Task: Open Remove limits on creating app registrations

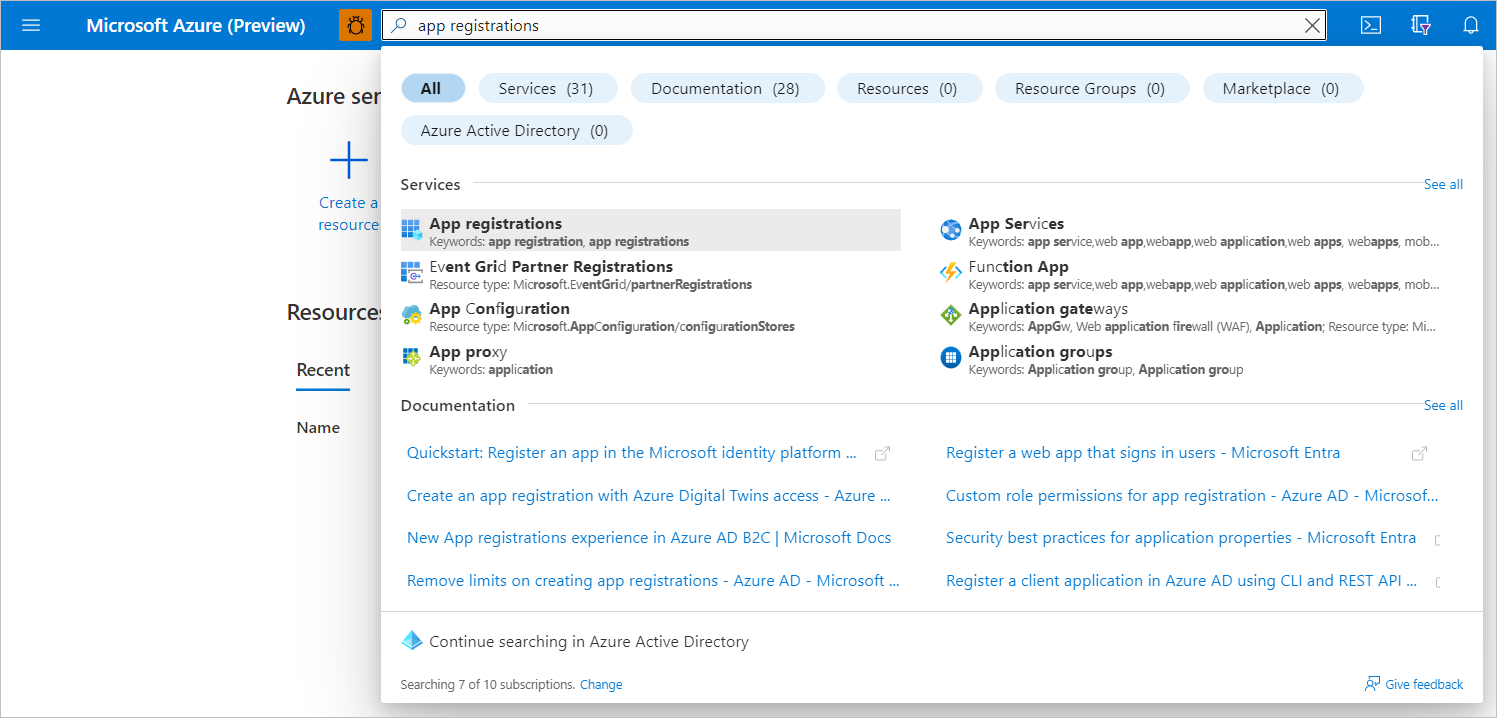Action: click(x=653, y=581)
